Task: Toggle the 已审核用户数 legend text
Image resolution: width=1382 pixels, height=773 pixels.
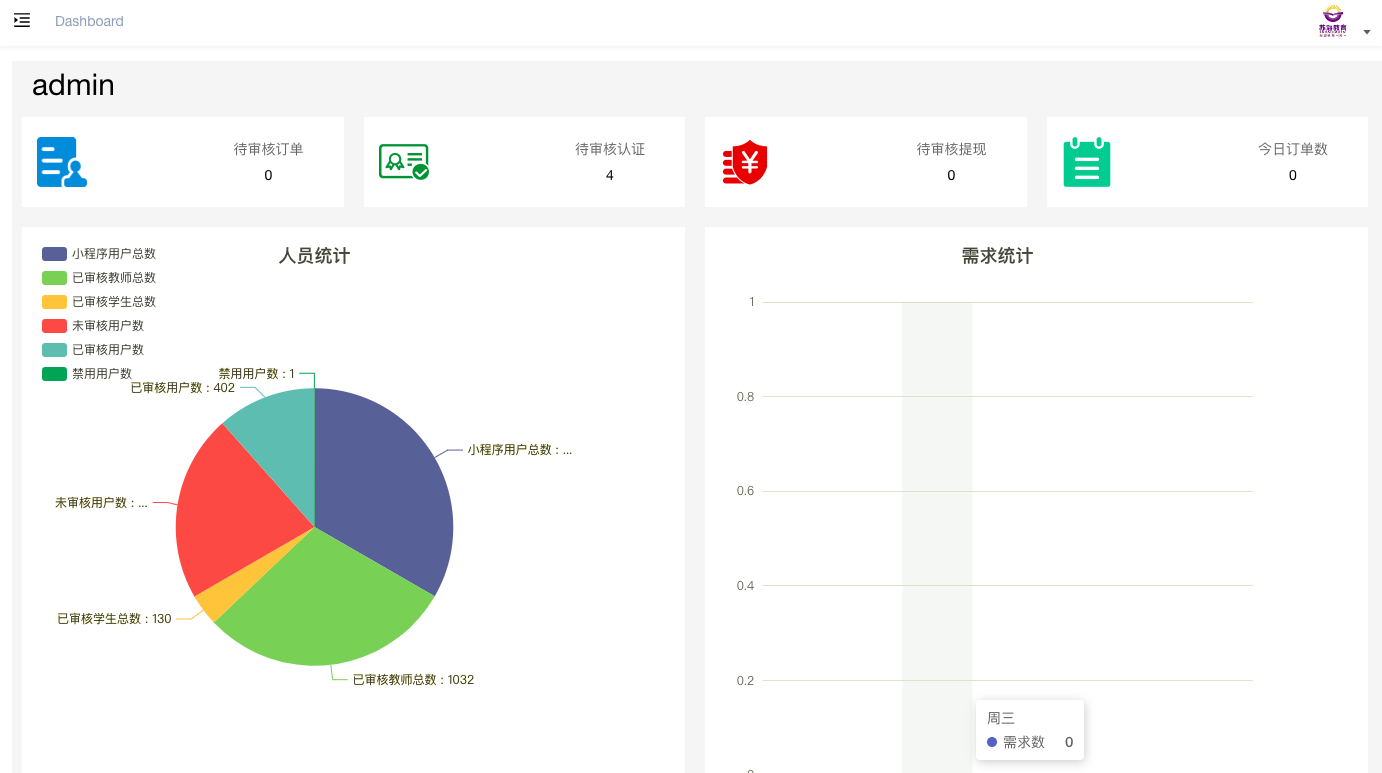Action: pyautogui.click(x=108, y=350)
